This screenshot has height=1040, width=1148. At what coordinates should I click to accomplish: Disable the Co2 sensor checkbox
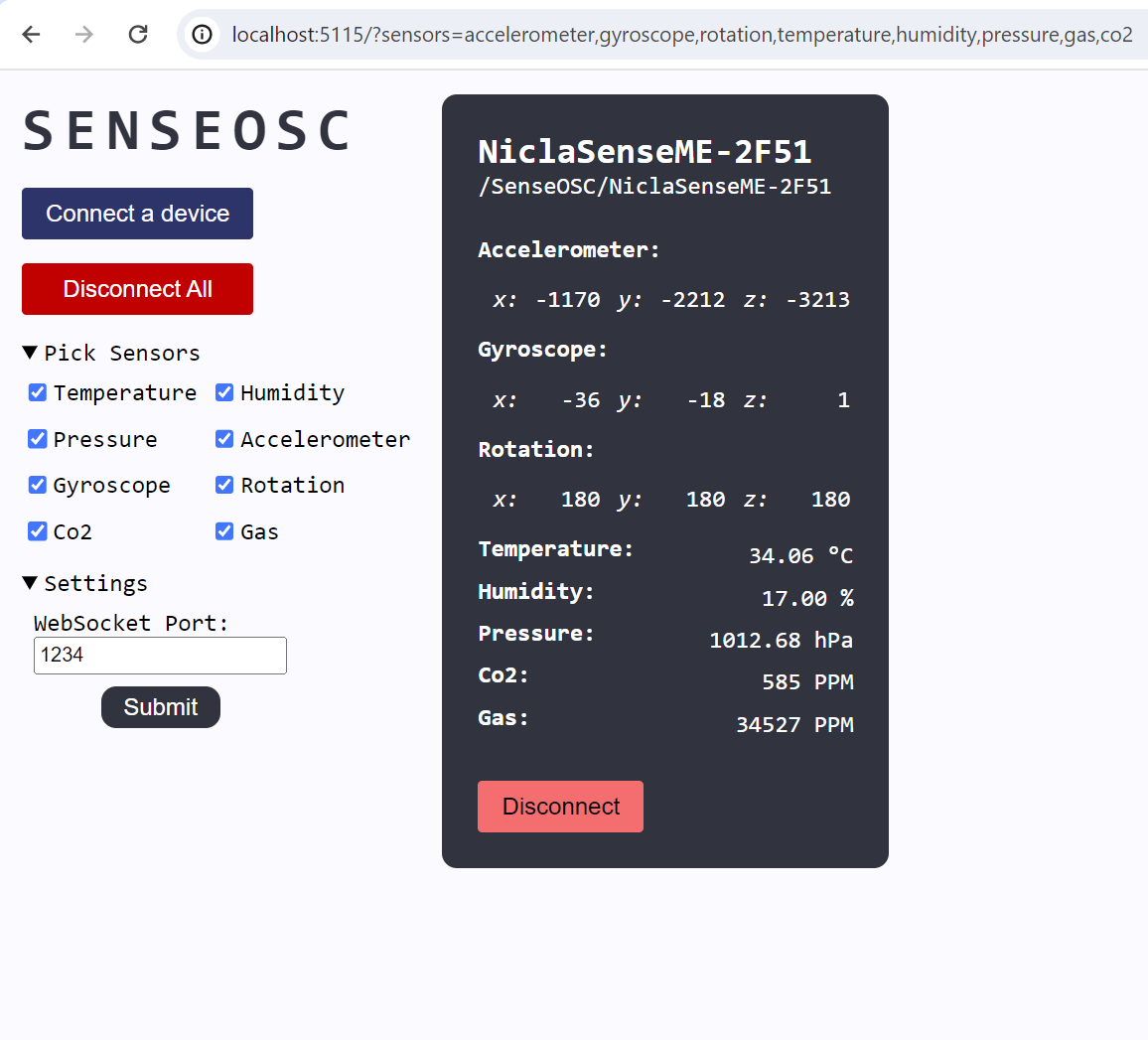37,531
